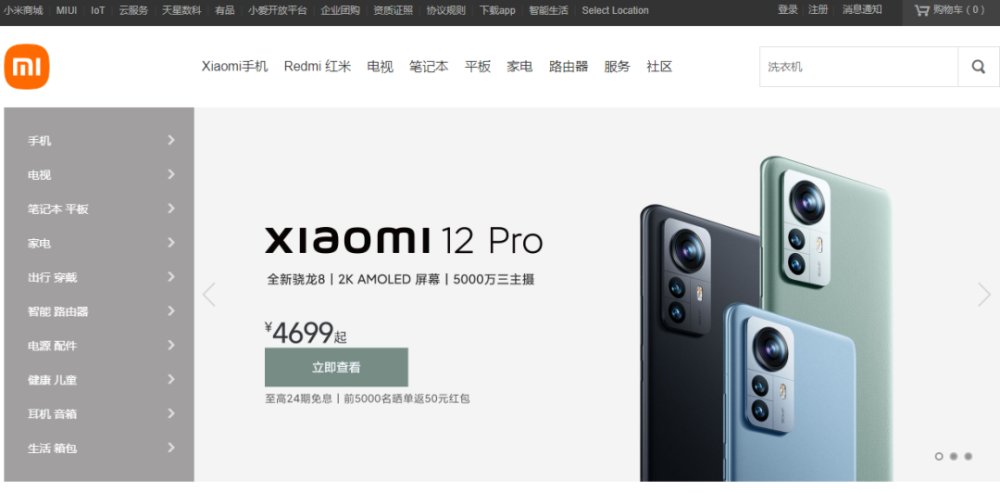The height and width of the screenshot is (493, 1000).
Task: Open the Redmi 红米 navigation menu
Action: tap(318, 66)
